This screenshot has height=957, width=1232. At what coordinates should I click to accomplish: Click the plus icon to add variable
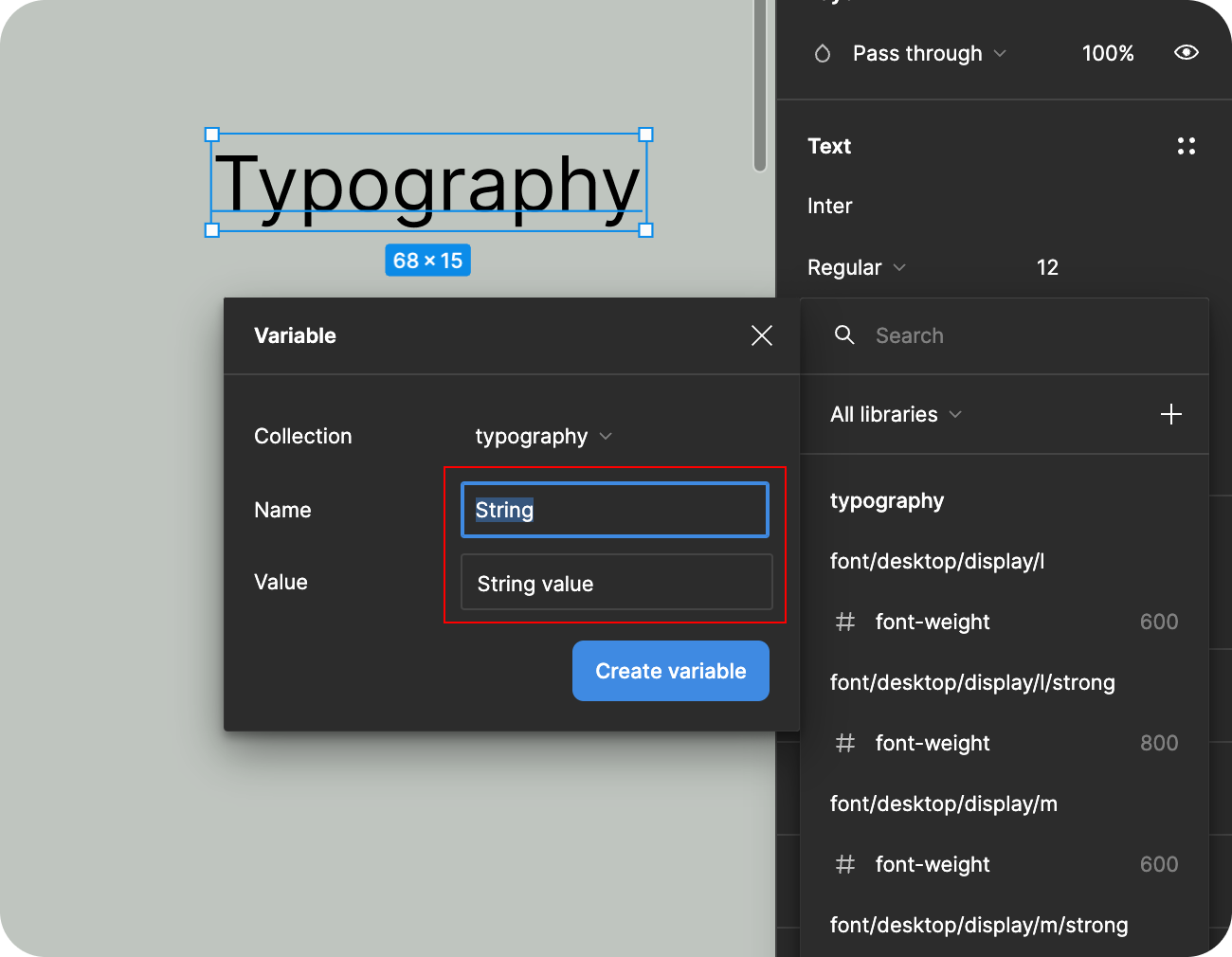click(x=1171, y=414)
